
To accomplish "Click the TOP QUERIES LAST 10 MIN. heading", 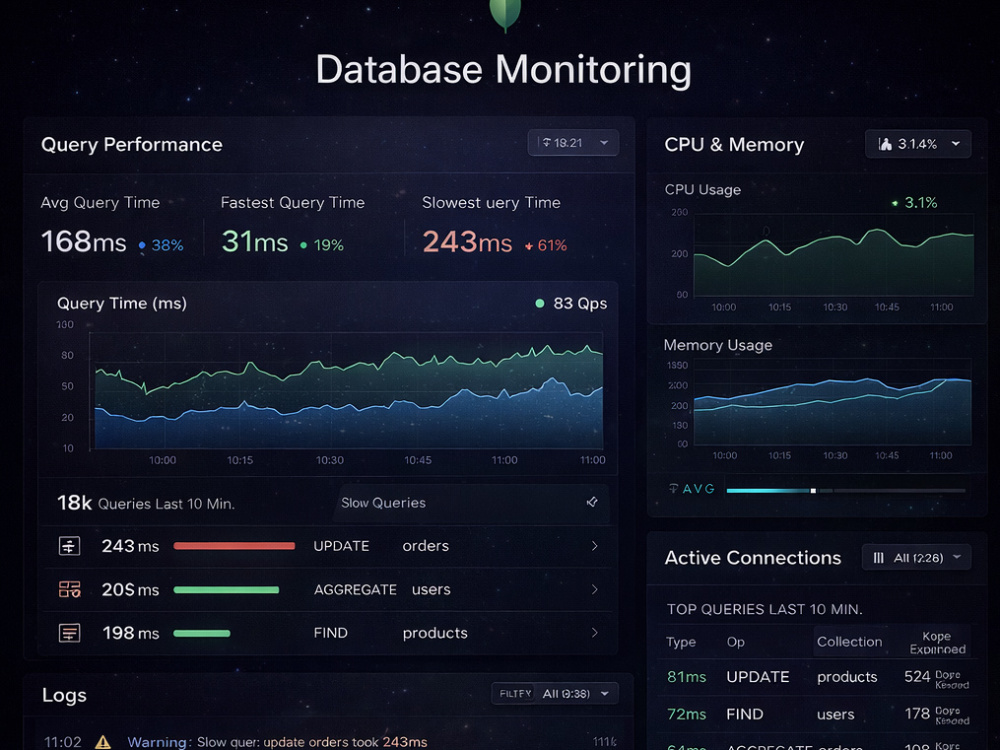I will click(x=765, y=609).
